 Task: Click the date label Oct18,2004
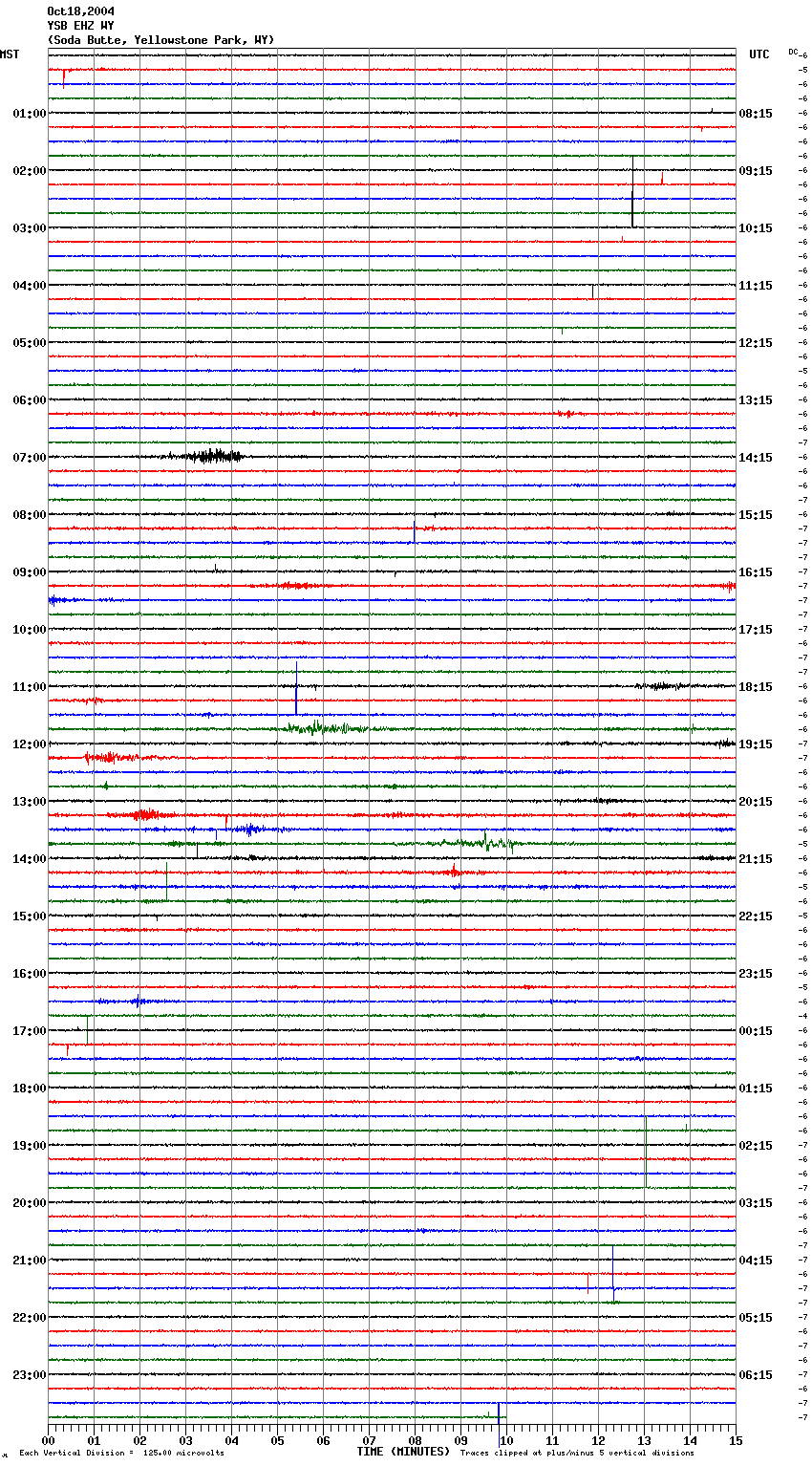coord(80,11)
